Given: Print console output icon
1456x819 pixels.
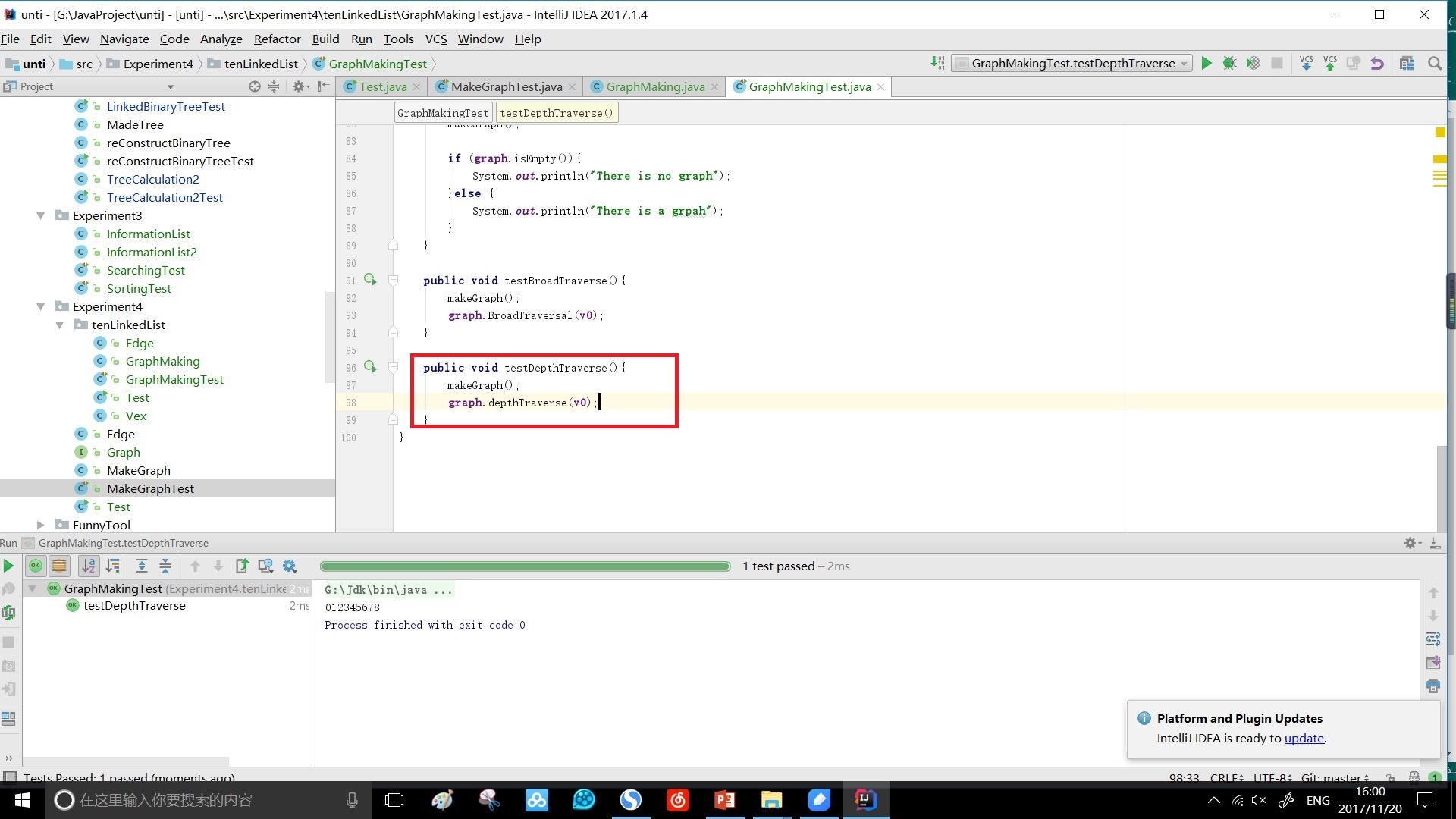Looking at the screenshot, I should pyautogui.click(x=1432, y=686).
